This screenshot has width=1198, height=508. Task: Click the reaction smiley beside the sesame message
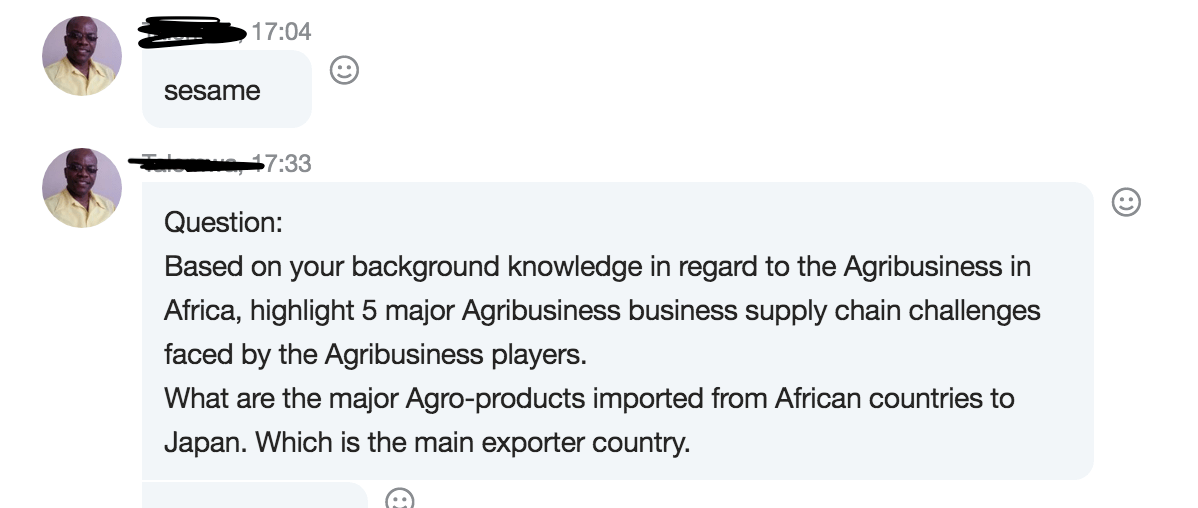pos(344,71)
